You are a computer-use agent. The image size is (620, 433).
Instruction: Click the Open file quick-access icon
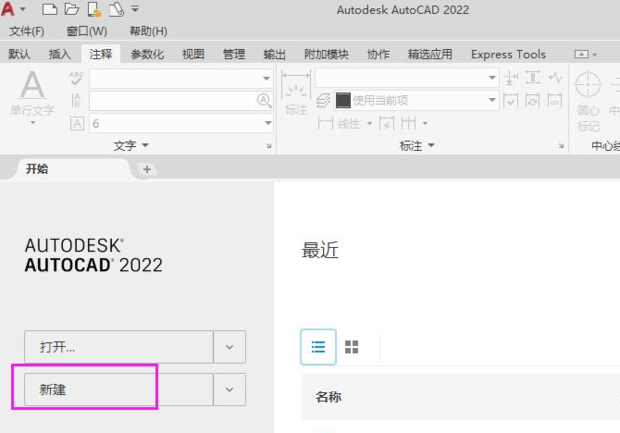(72, 9)
